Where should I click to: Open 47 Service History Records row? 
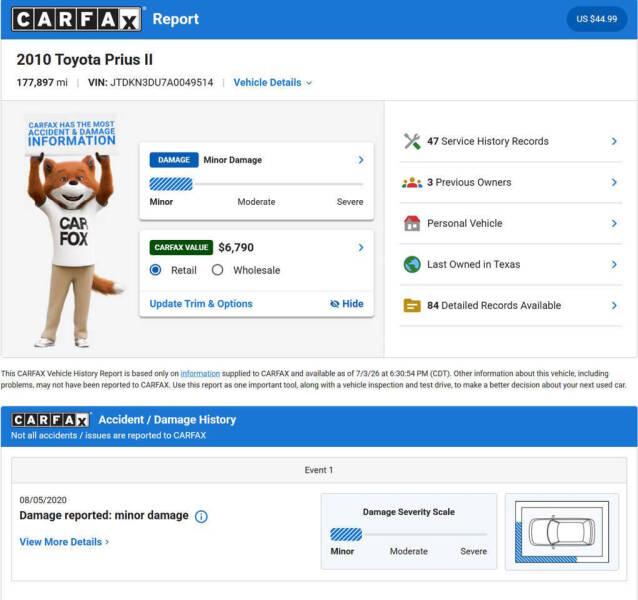pyautogui.click(x=511, y=141)
